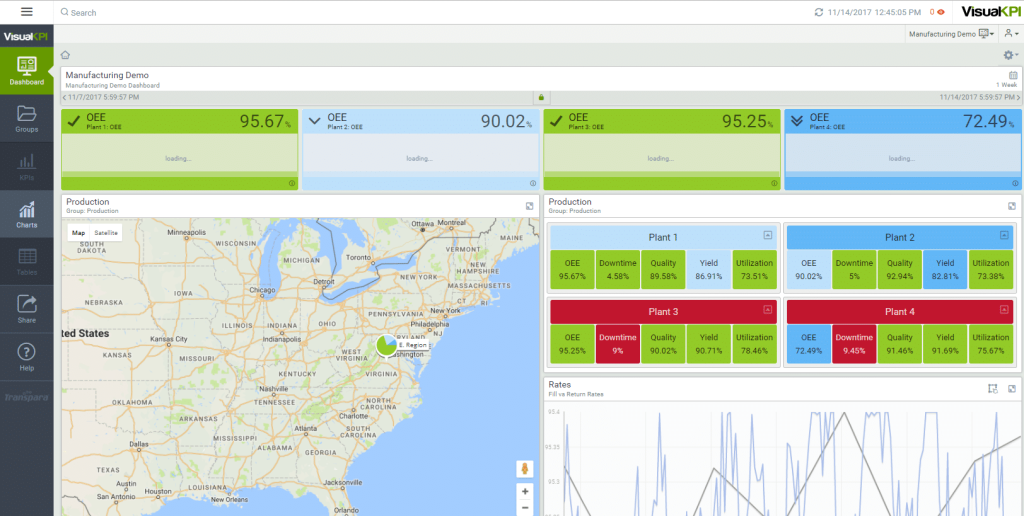Select the Dashboard tab in sidebar
The image size is (1024, 516).
pyautogui.click(x=26, y=71)
